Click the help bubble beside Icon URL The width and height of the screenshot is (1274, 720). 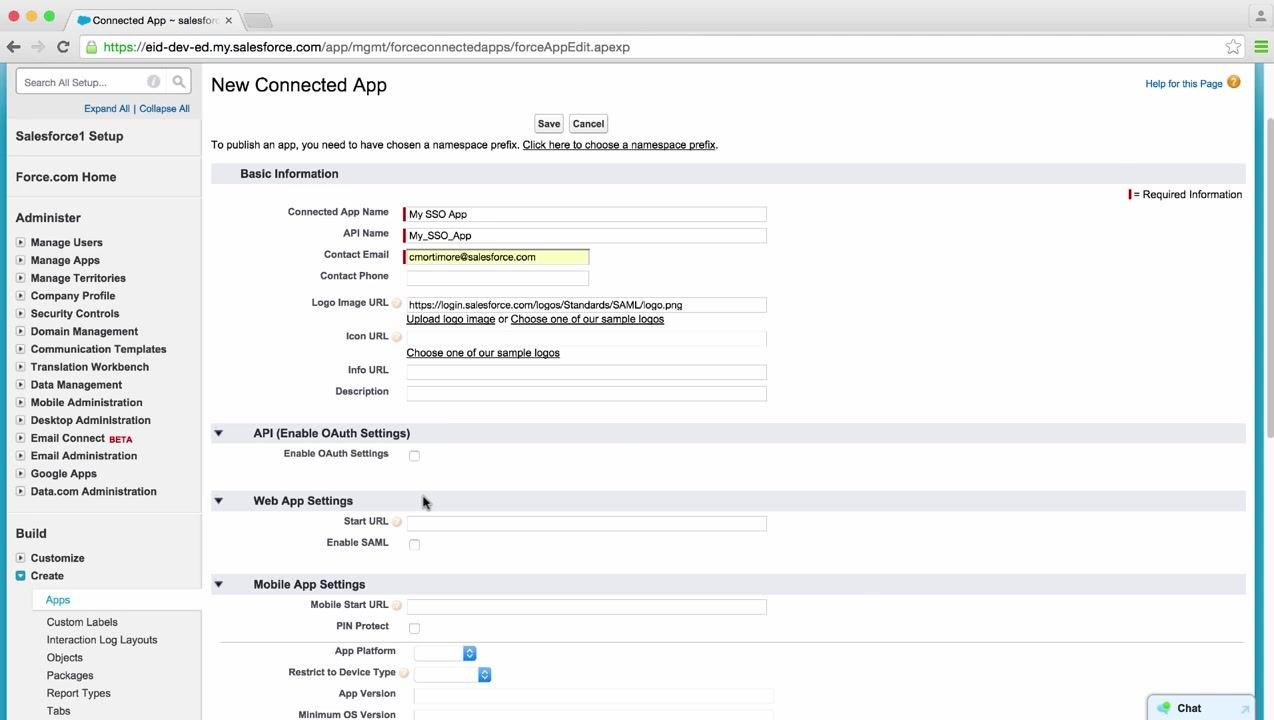(397, 337)
